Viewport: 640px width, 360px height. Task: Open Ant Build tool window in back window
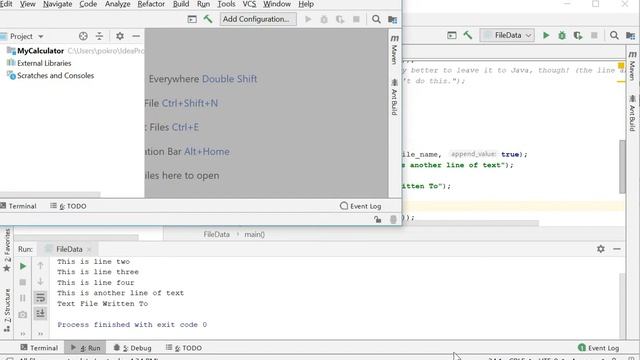[632, 113]
